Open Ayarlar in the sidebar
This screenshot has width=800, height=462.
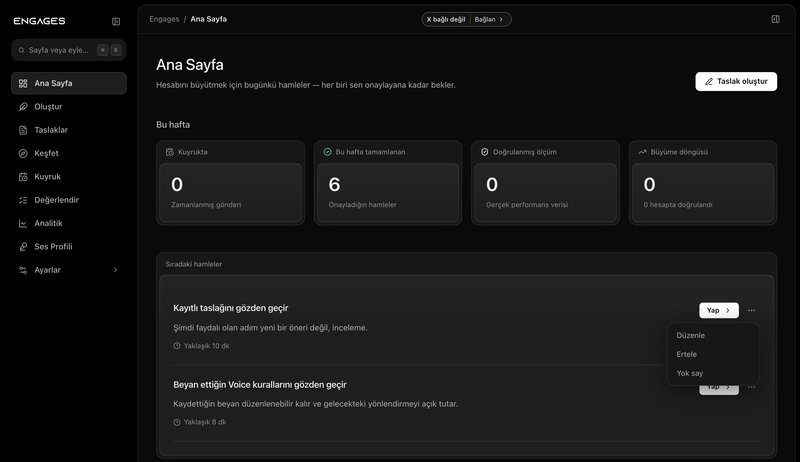click(x=69, y=270)
